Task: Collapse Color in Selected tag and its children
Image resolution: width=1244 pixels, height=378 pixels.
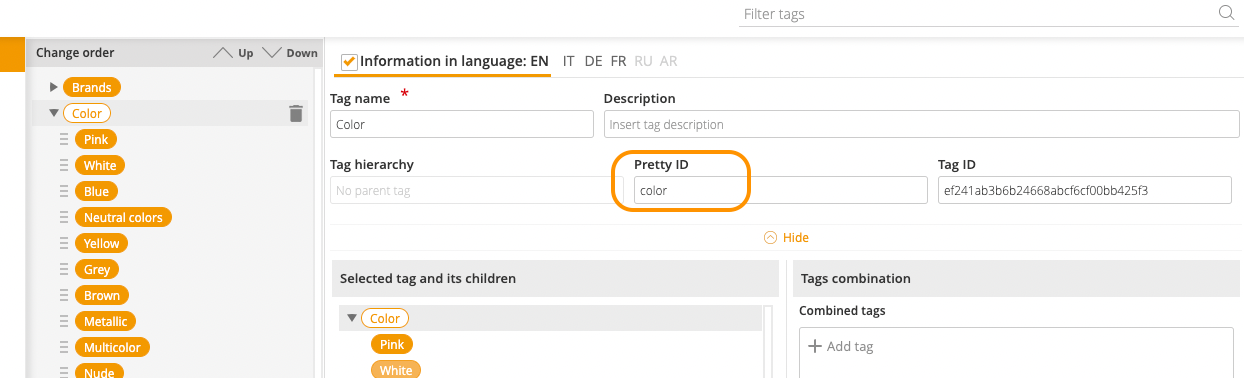Action: (x=352, y=319)
